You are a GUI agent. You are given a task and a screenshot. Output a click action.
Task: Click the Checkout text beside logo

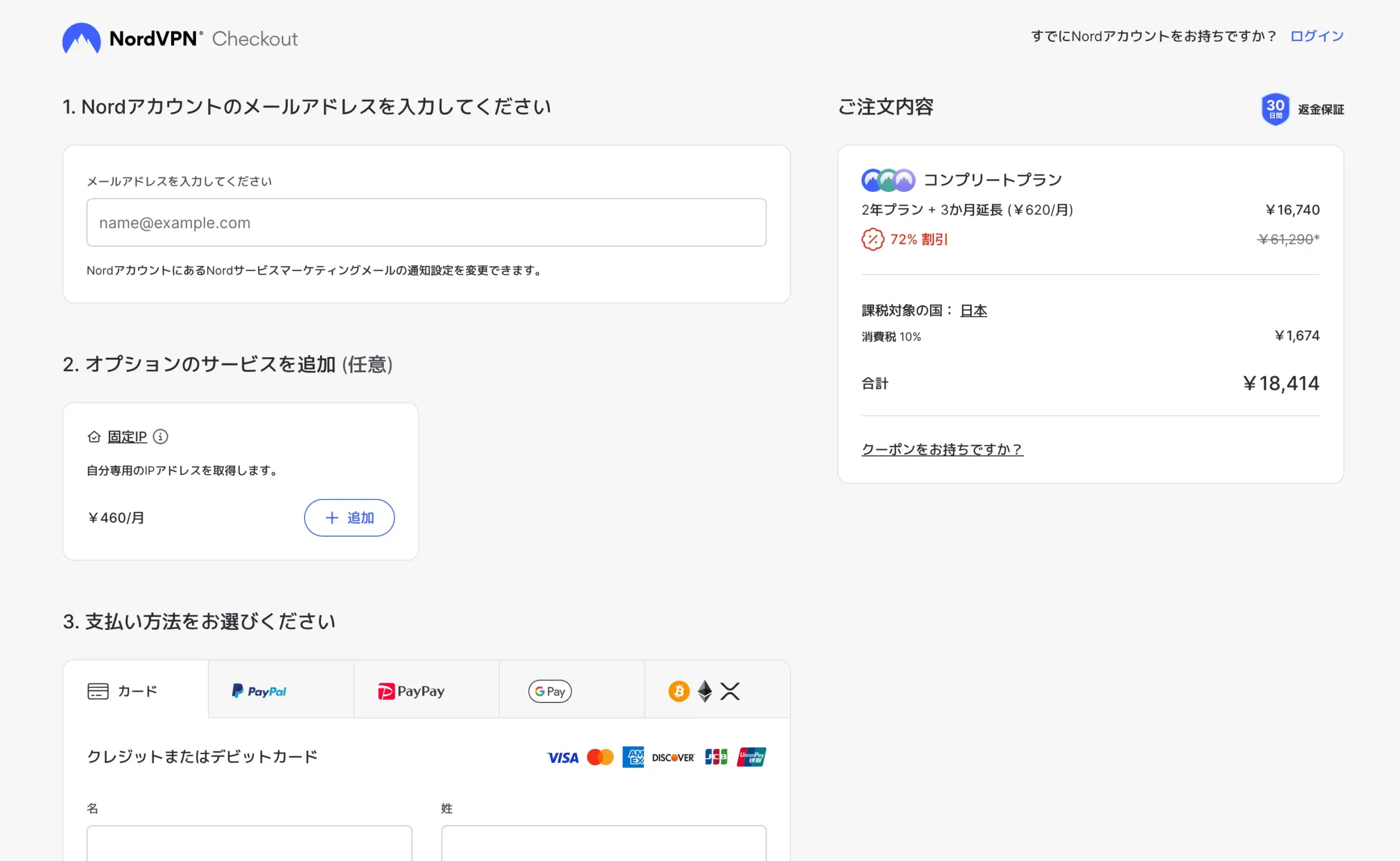[x=254, y=39]
